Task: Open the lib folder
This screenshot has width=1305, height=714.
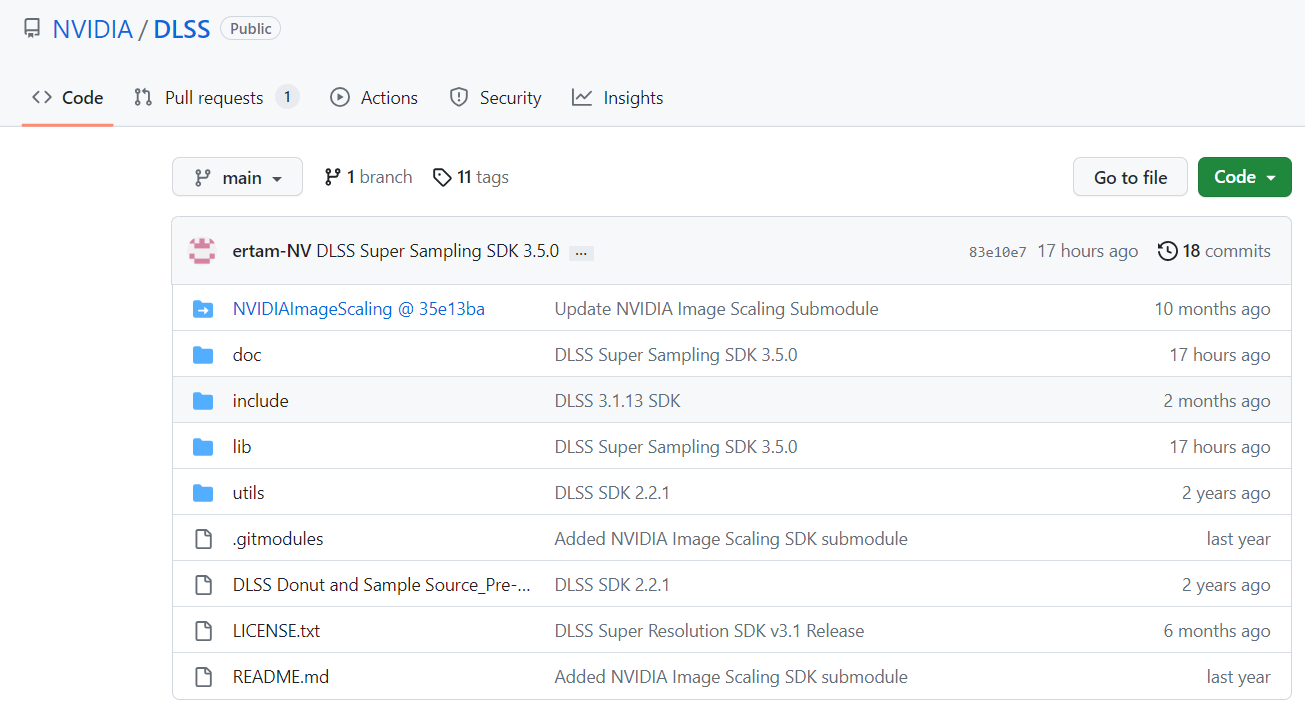Action: [242, 447]
